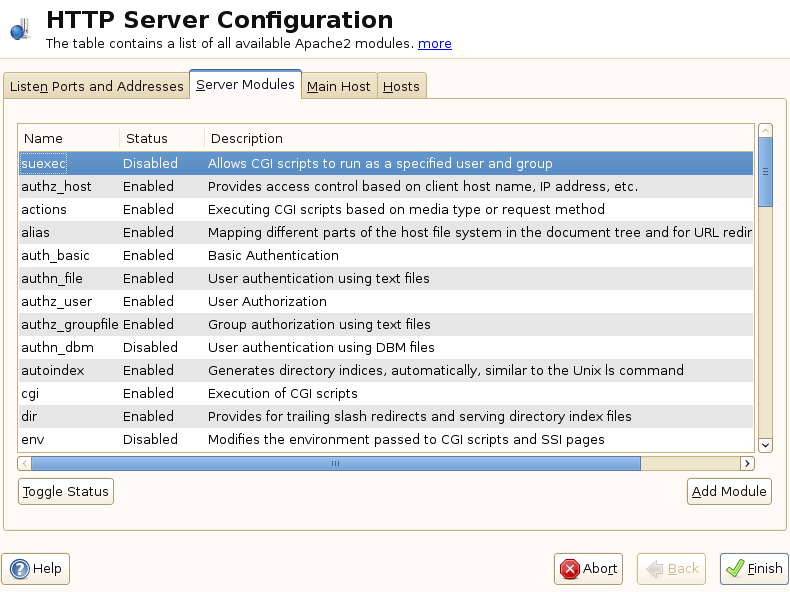Click the vertical scrollbar up arrow
This screenshot has height=592, width=790.
(765, 131)
